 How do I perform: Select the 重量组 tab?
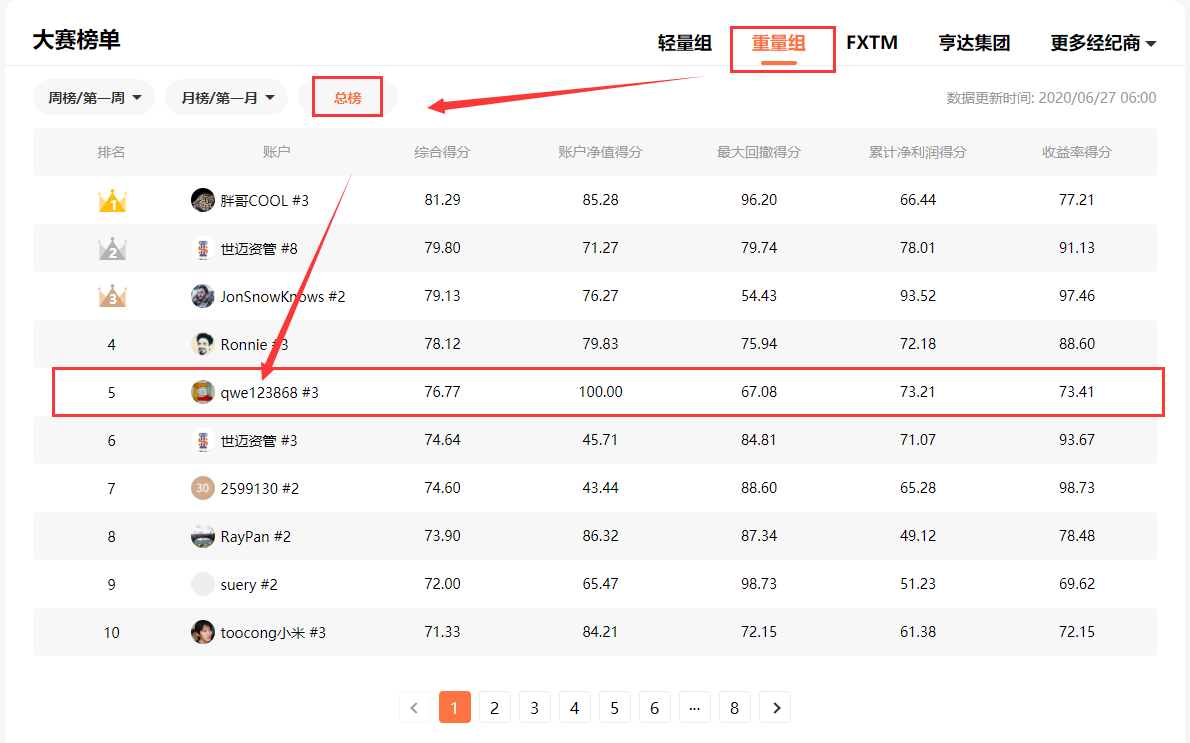(x=779, y=43)
